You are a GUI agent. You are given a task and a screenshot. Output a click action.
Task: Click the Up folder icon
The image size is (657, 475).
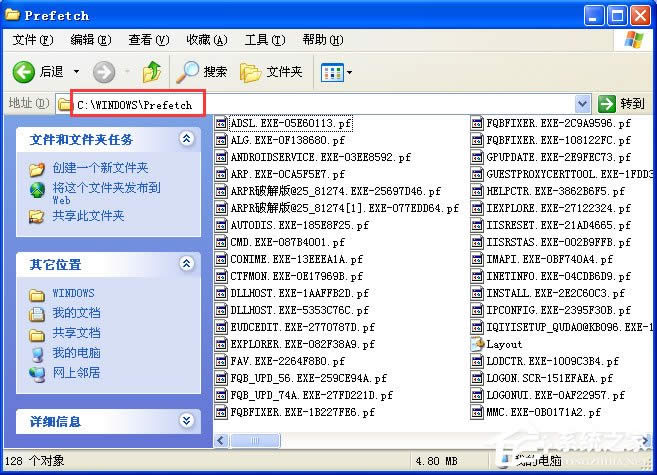pyautogui.click(x=152, y=72)
